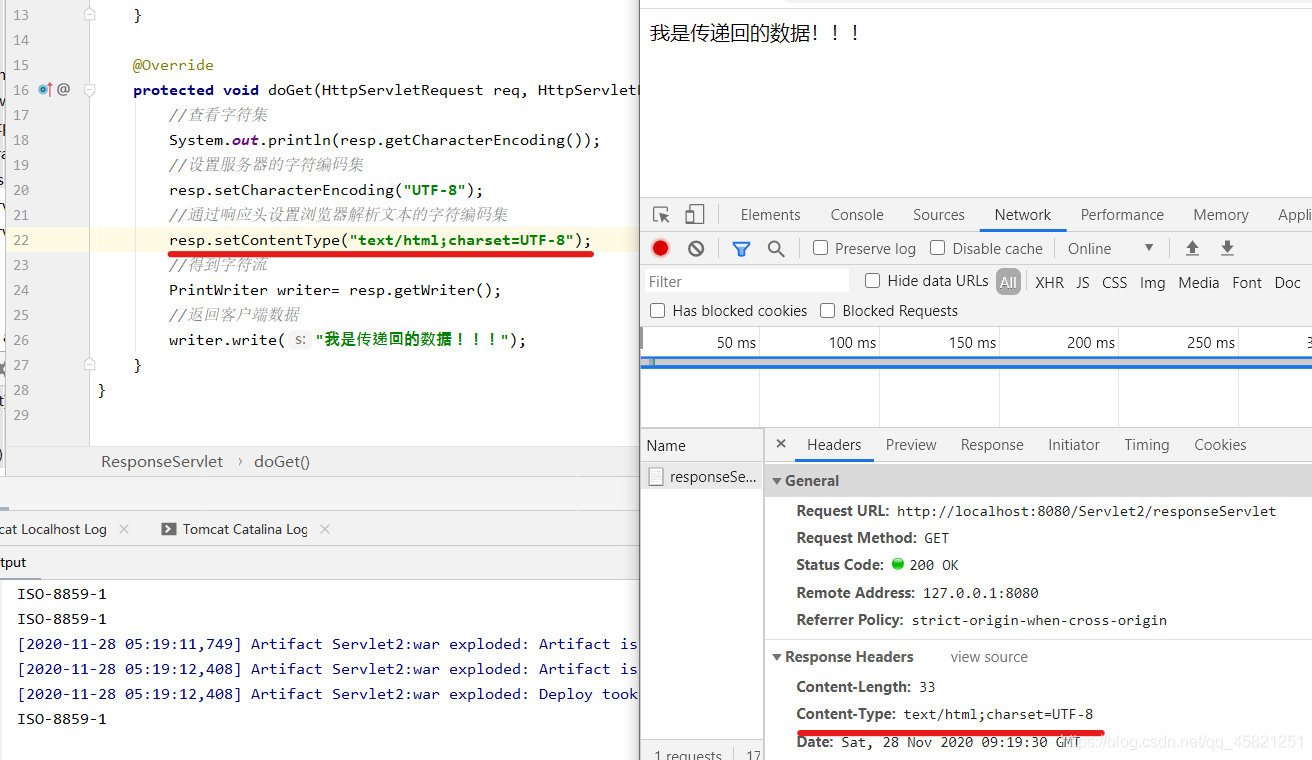Select the Tomcat Catalina Log tab
Screen dimensions: 1312x760
tap(245, 529)
